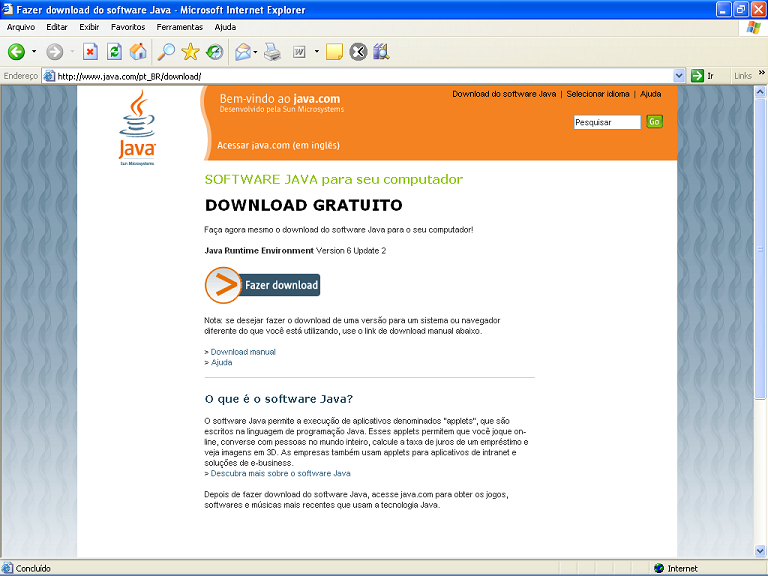This screenshot has height=576, width=768.
Task: Open the Mail toolbar dropdown arrow
Action: [256, 52]
